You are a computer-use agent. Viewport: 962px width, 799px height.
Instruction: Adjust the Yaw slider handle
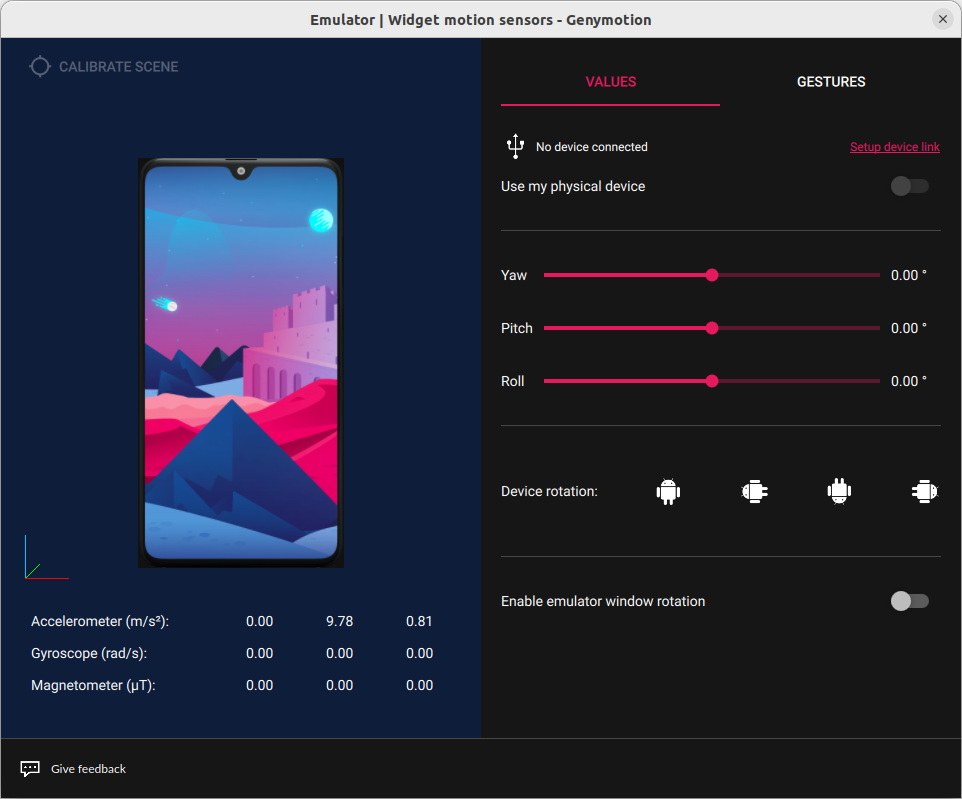click(x=711, y=275)
